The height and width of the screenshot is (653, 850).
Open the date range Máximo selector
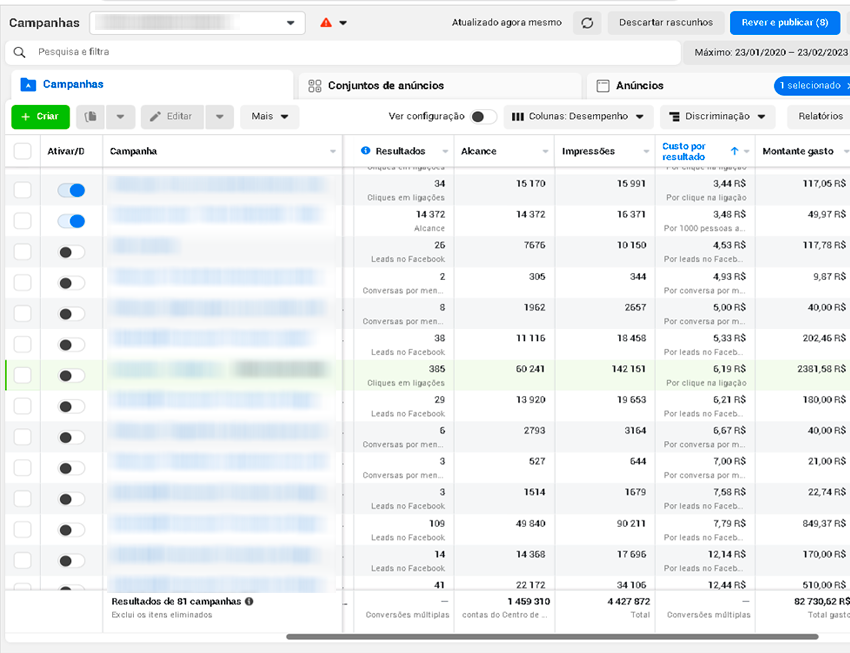767,53
